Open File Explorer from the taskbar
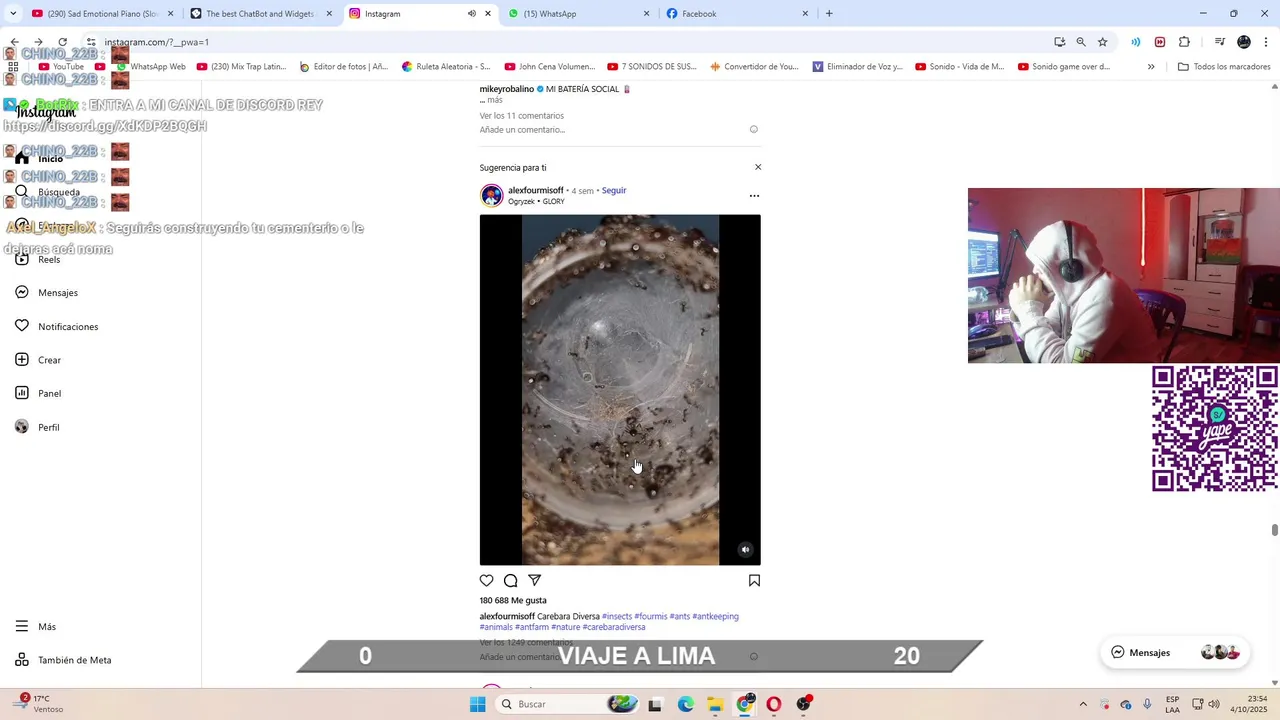The width and height of the screenshot is (1280, 720). (x=715, y=704)
